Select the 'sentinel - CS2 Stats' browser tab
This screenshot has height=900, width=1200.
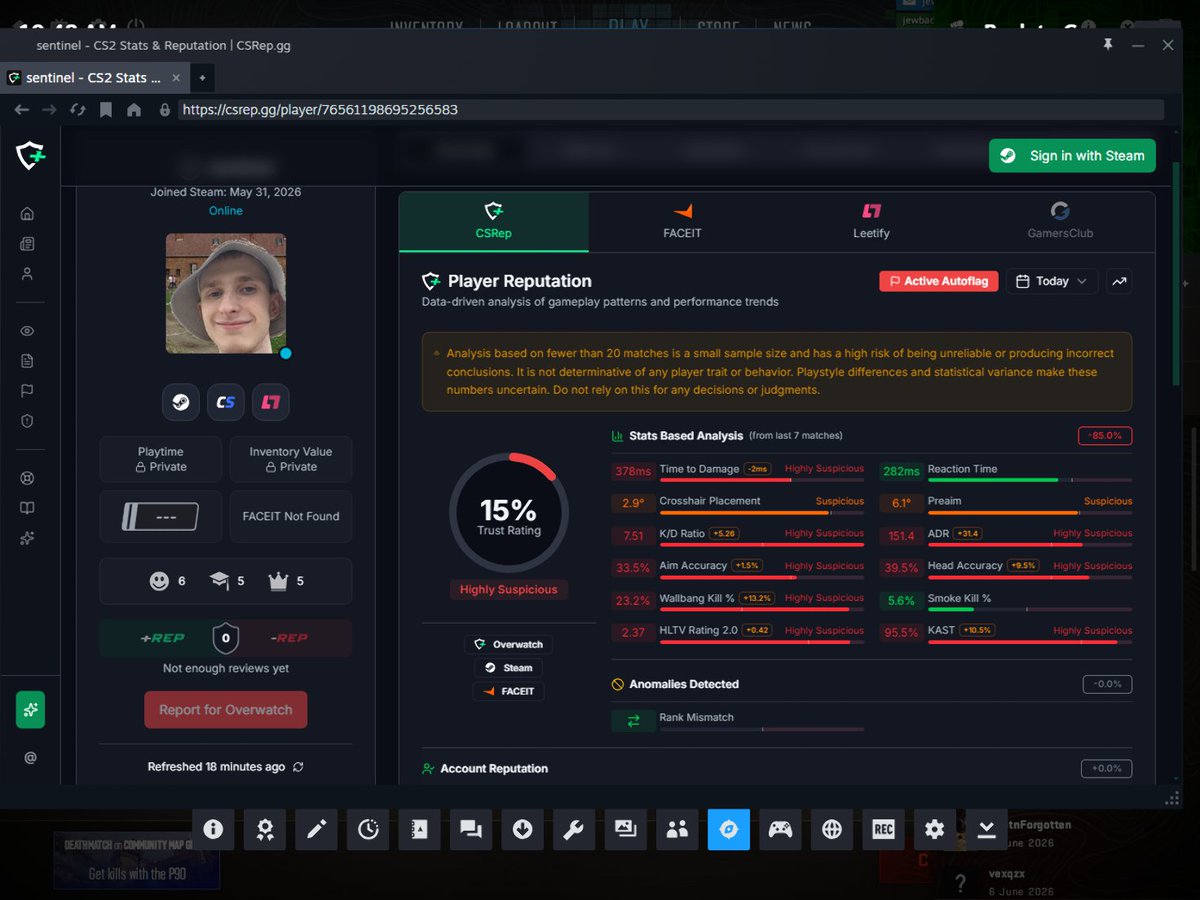93,77
